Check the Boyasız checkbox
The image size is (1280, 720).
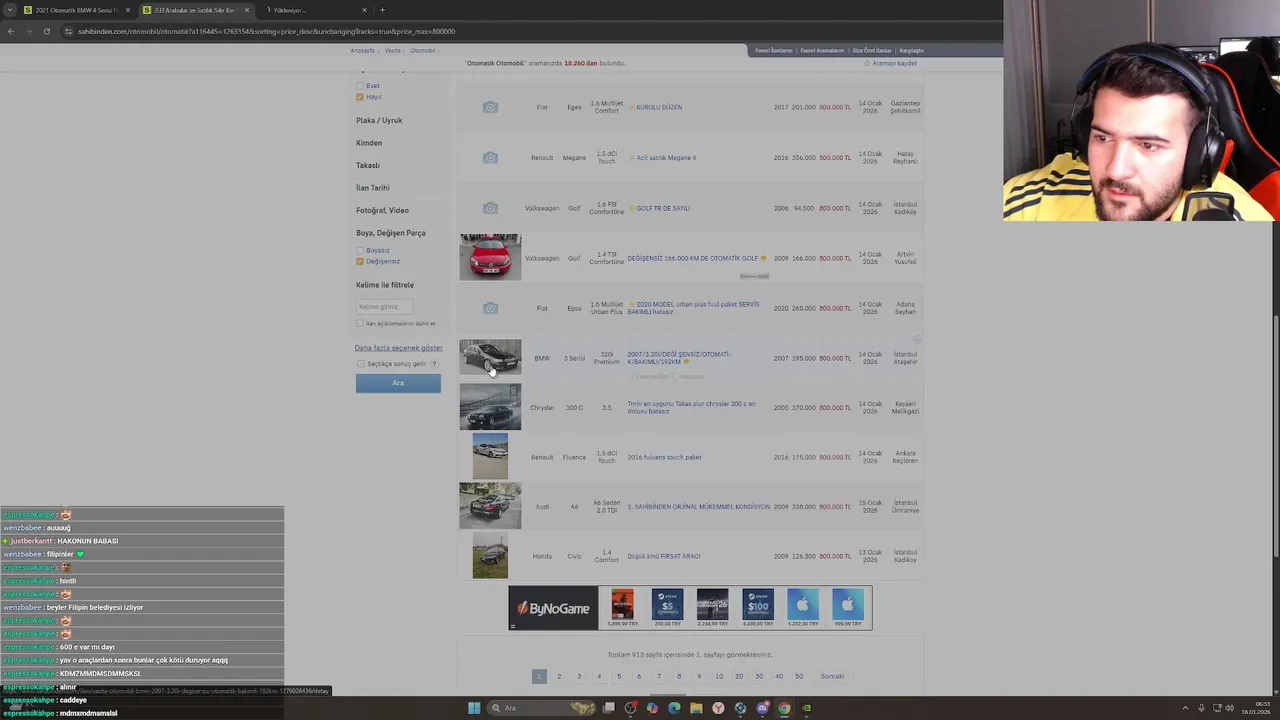pyautogui.click(x=360, y=250)
